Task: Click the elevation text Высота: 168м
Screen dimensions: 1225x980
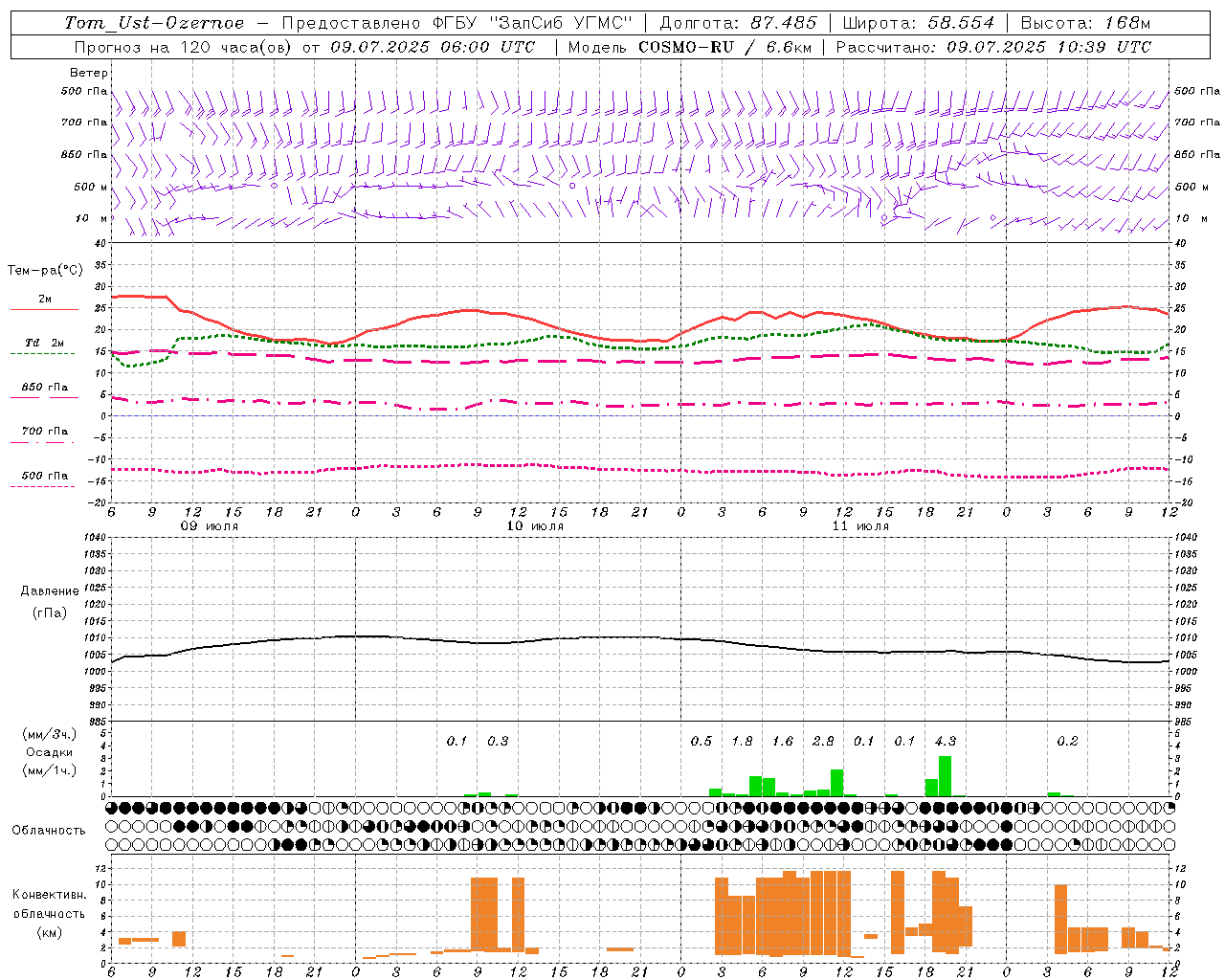Action: click(x=1085, y=23)
